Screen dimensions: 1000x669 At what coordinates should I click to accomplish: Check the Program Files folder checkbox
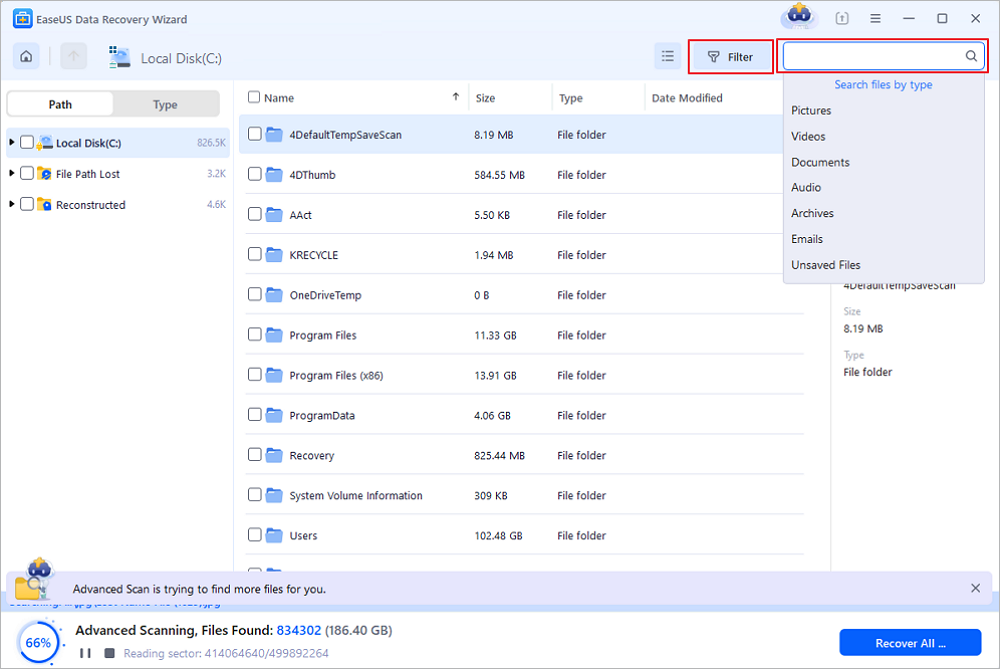pos(254,335)
